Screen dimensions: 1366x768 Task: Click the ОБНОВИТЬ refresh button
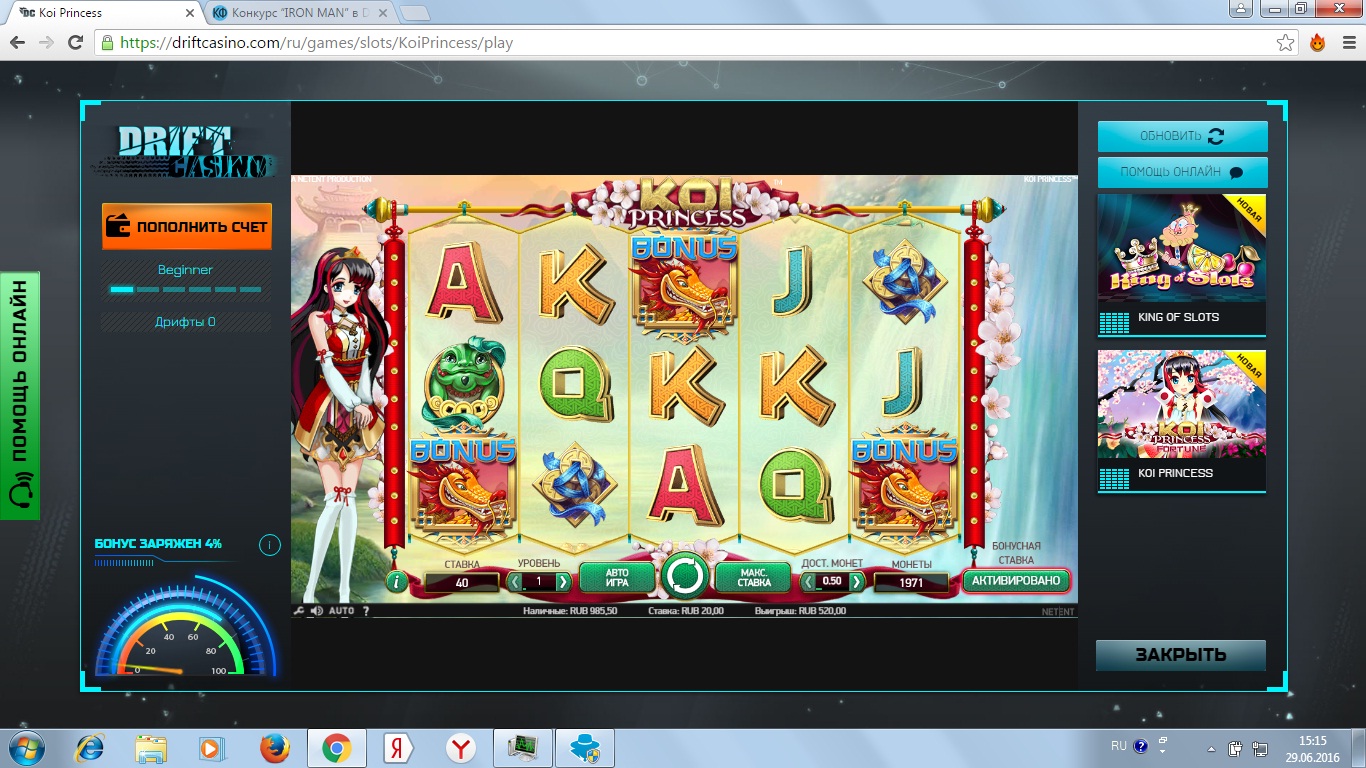pos(1182,136)
